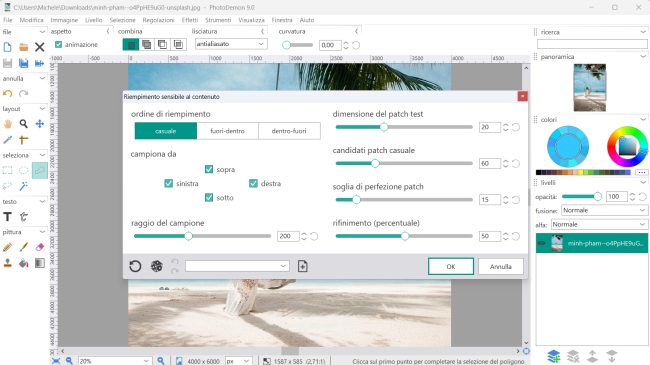This screenshot has width=650, height=365.
Task: Open the alfa mode dropdown
Action: (599, 224)
